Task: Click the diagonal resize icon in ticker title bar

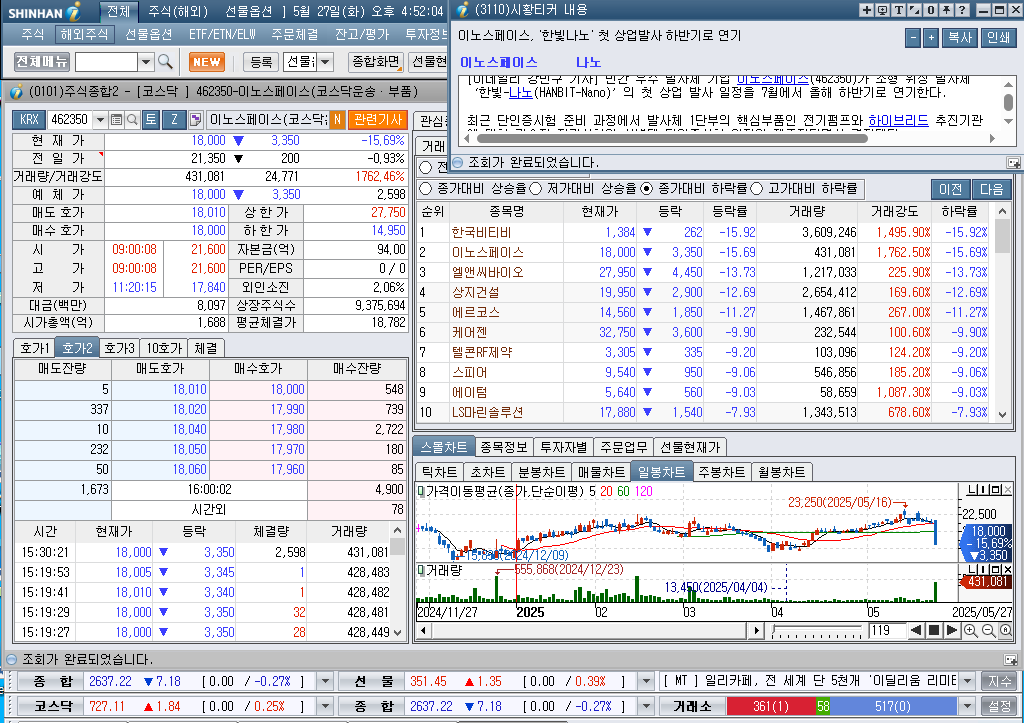Action: pyautogui.click(x=914, y=10)
